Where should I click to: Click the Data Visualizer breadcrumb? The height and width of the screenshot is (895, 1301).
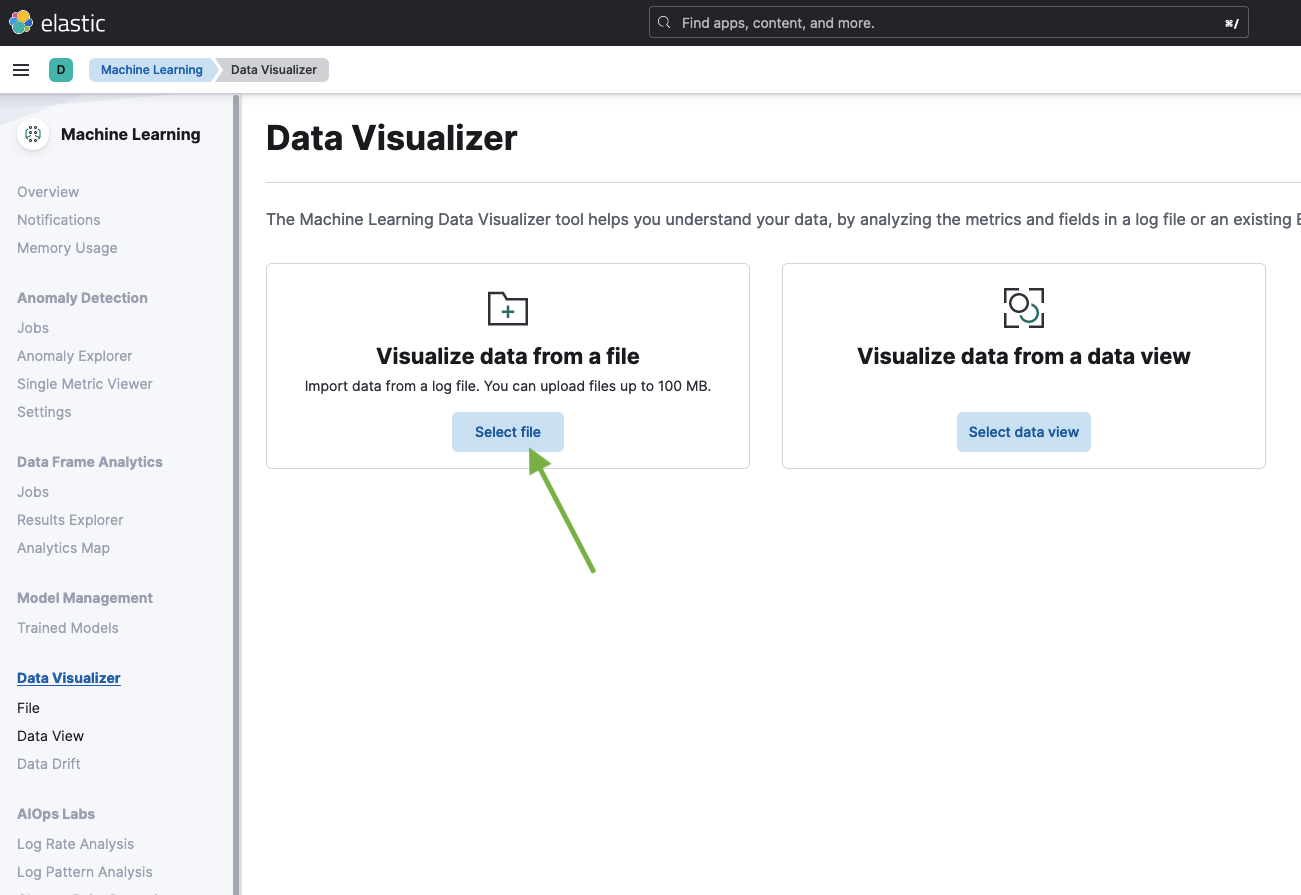click(274, 70)
